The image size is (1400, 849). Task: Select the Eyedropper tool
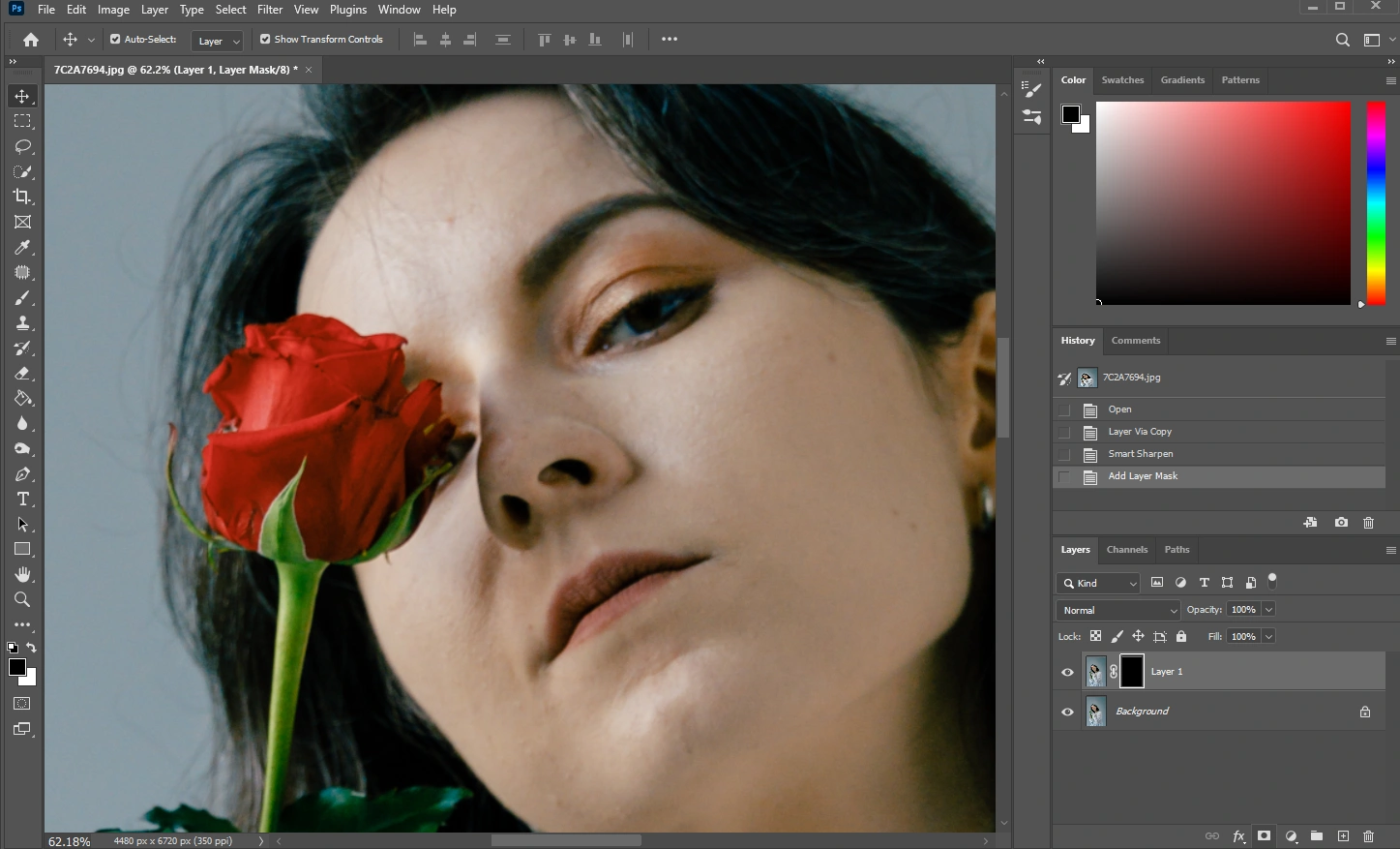pos(22,247)
